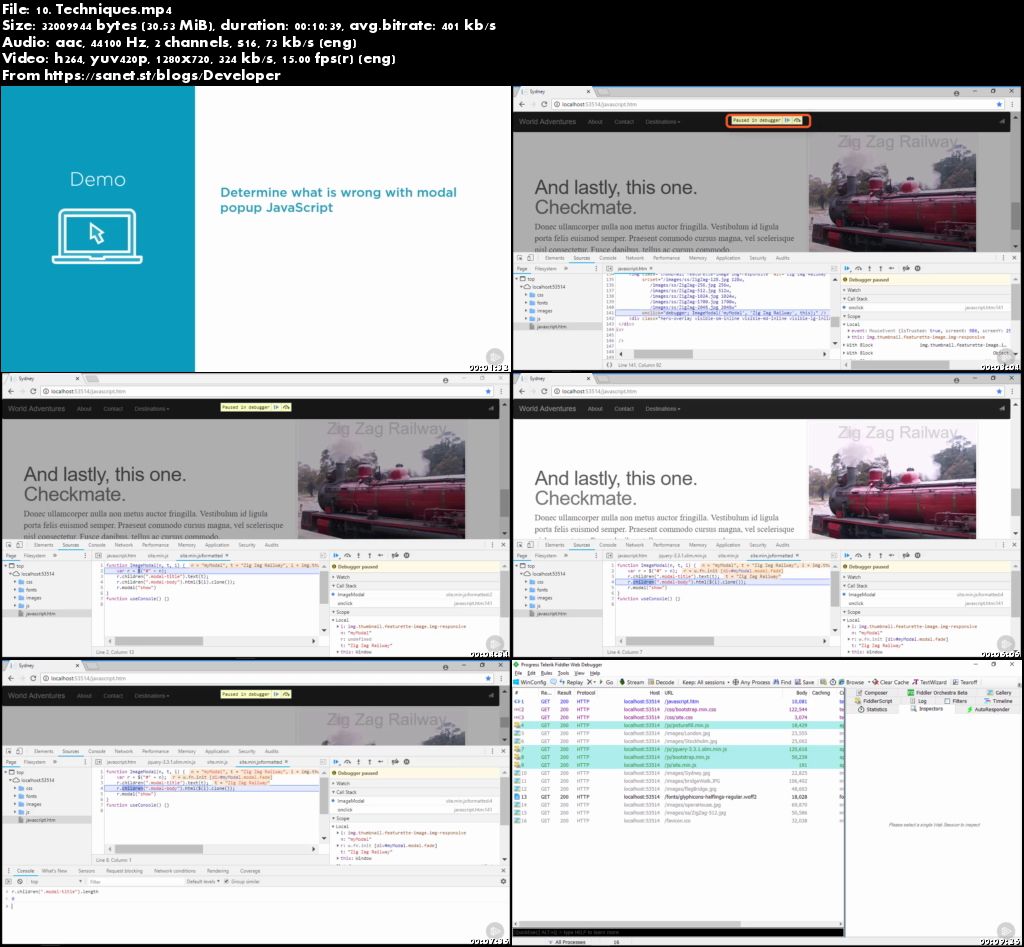The image size is (1024, 947).
Task: Click the Any Process button in Fiddler
Action: click(x=754, y=682)
